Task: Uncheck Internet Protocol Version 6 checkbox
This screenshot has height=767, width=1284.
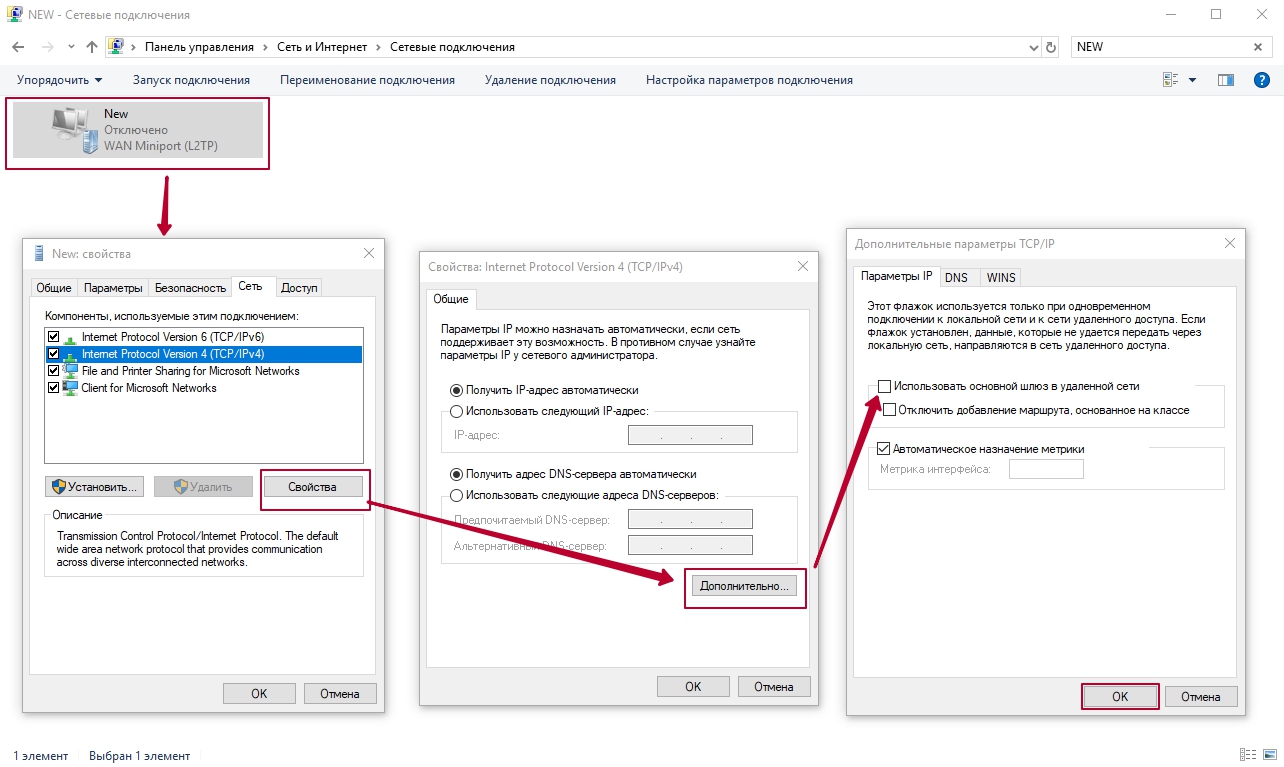Action: click(54, 337)
